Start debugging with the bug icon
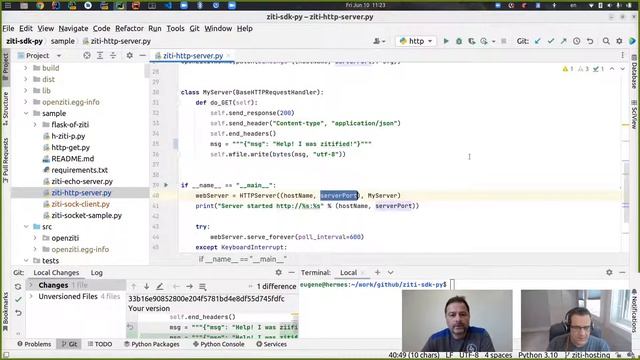Image resolution: width=640 pixels, height=360 pixels. coord(459,41)
